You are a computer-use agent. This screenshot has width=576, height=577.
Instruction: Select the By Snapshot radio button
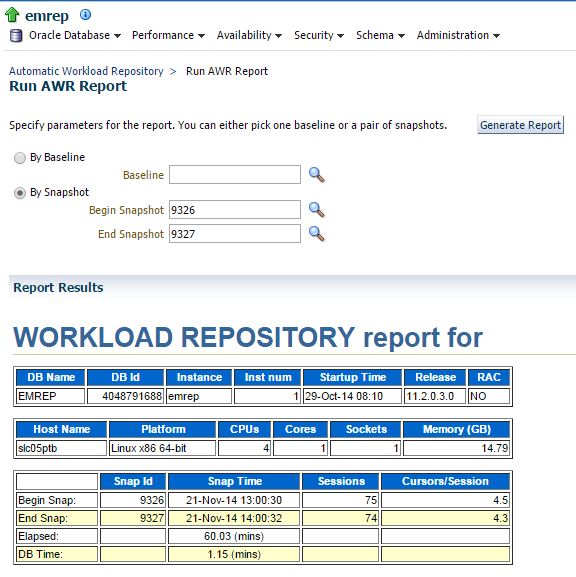[x=20, y=193]
